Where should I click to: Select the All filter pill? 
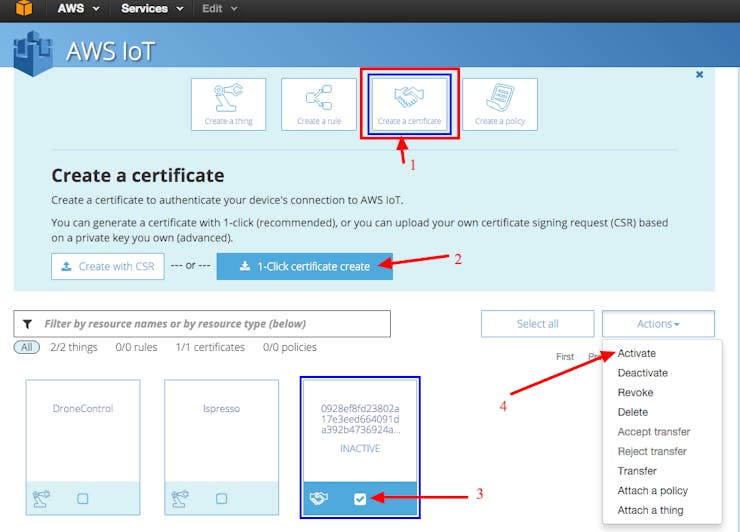26,347
